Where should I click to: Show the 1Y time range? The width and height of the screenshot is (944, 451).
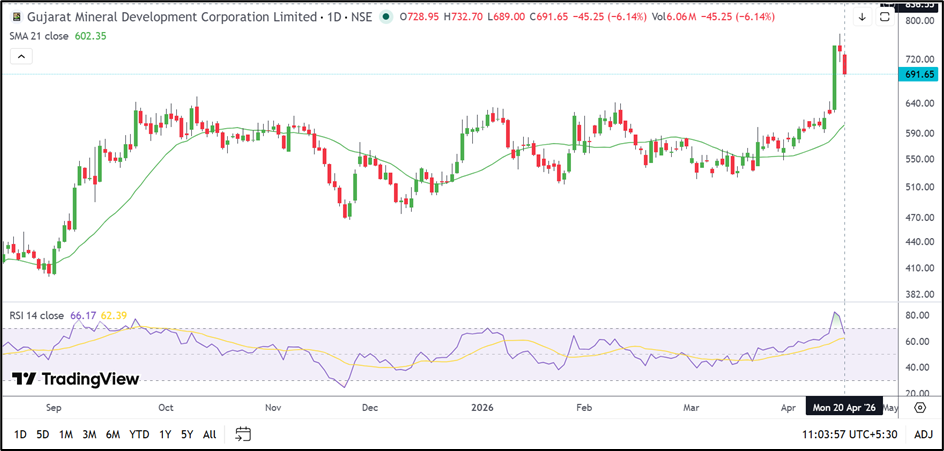point(163,434)
